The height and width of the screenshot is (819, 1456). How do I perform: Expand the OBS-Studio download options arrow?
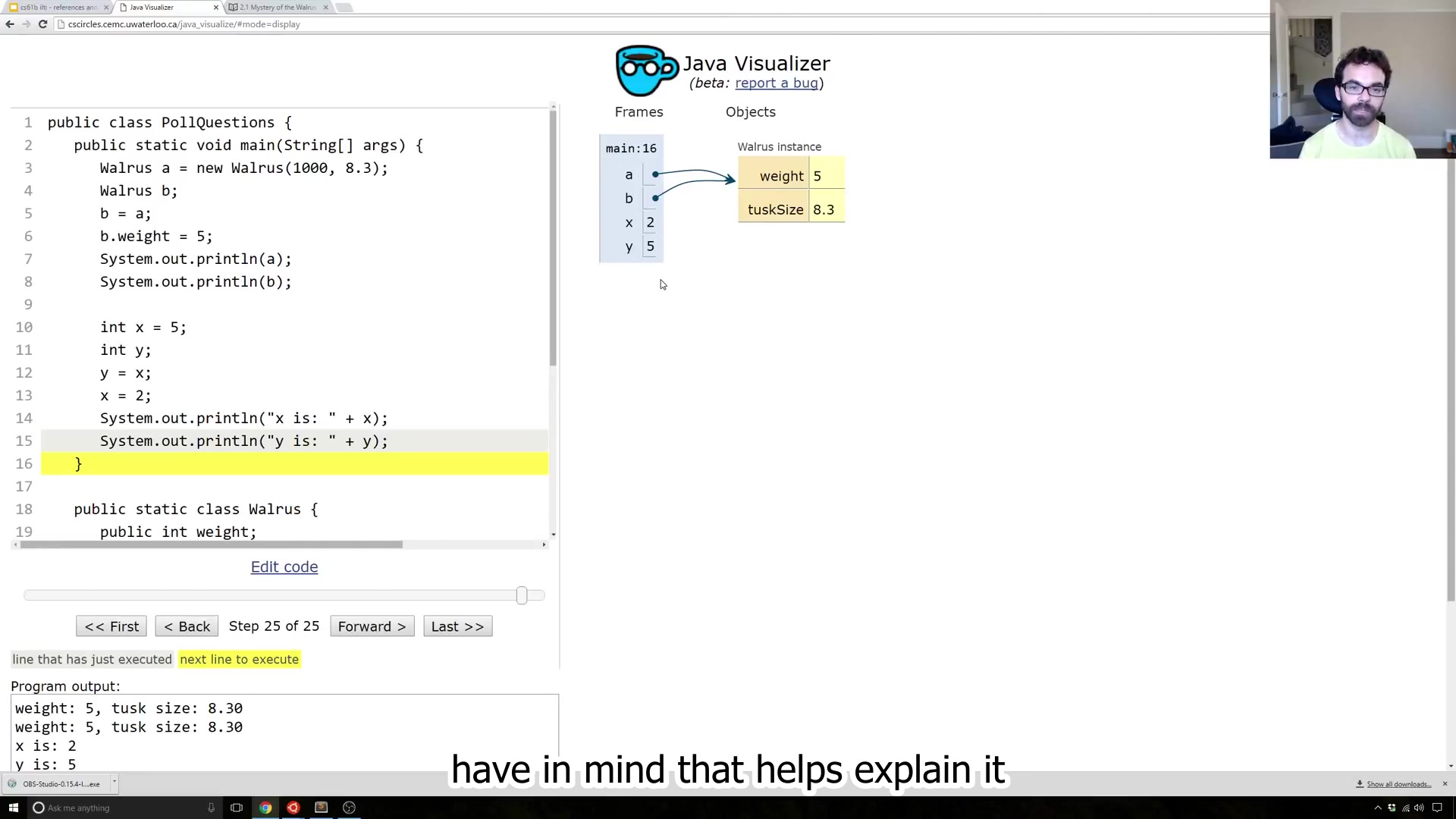point(114,782)
